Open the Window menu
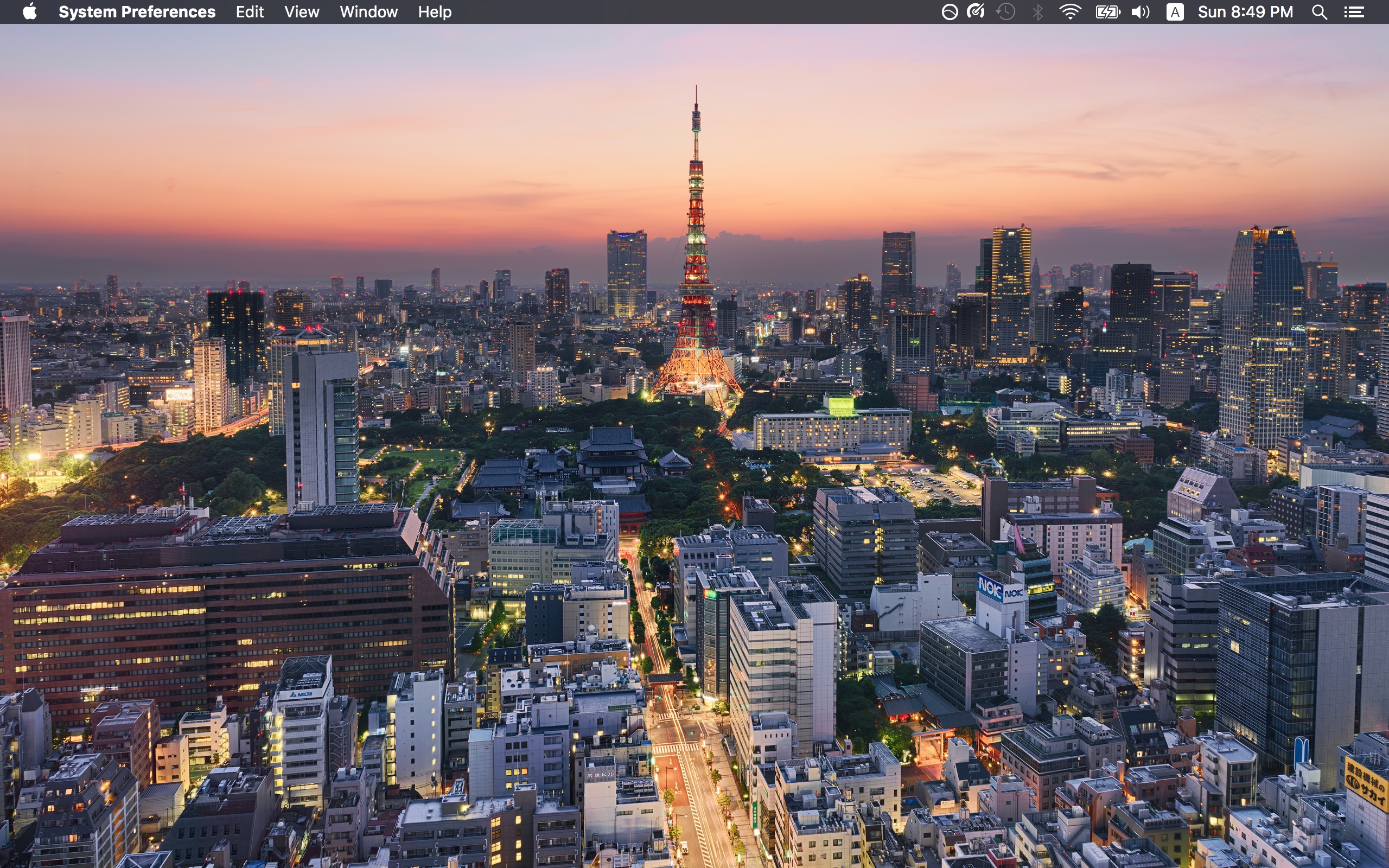This screenshot has height=868, width=1389. (368, 11)
